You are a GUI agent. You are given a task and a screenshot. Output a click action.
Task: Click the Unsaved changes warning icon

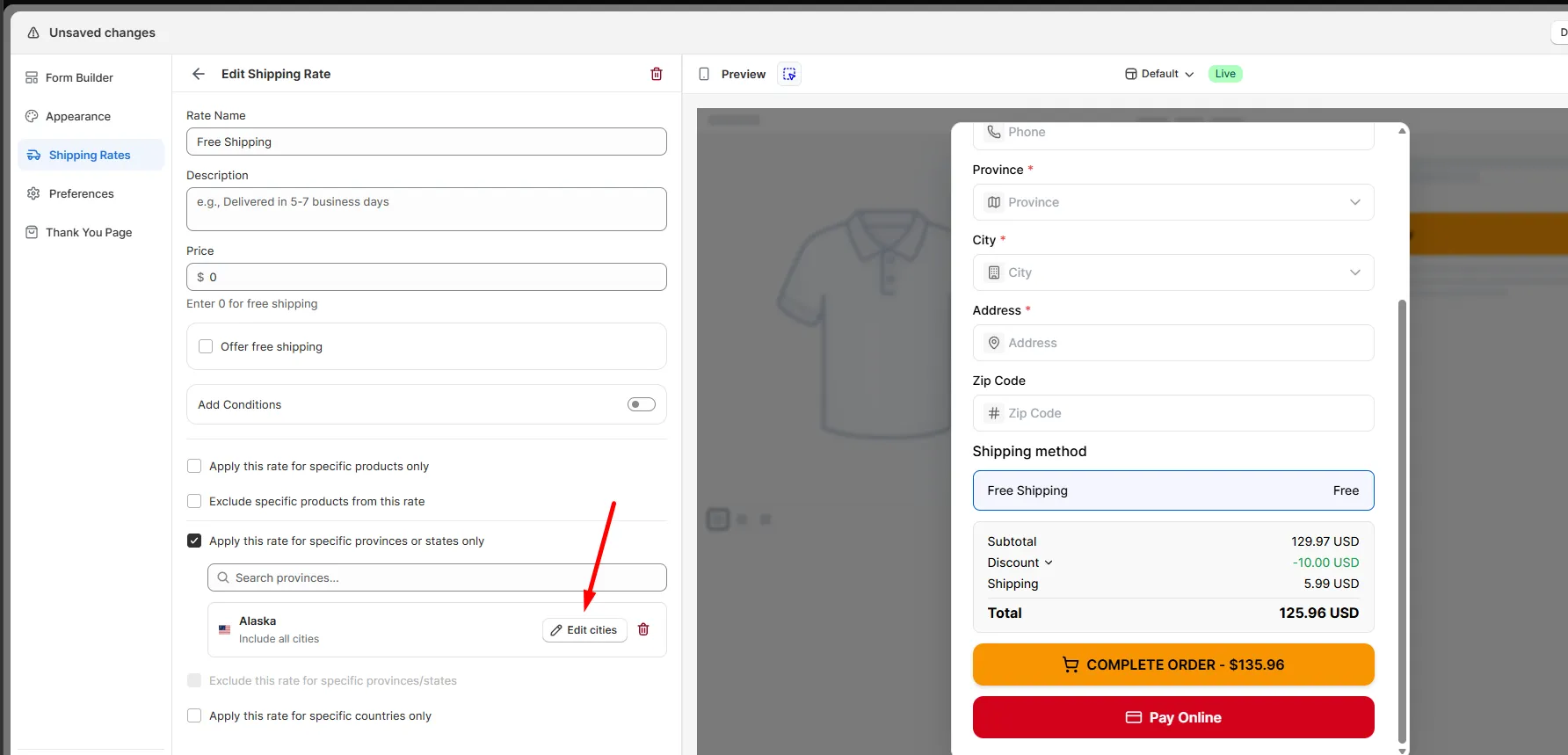[33, 33]
